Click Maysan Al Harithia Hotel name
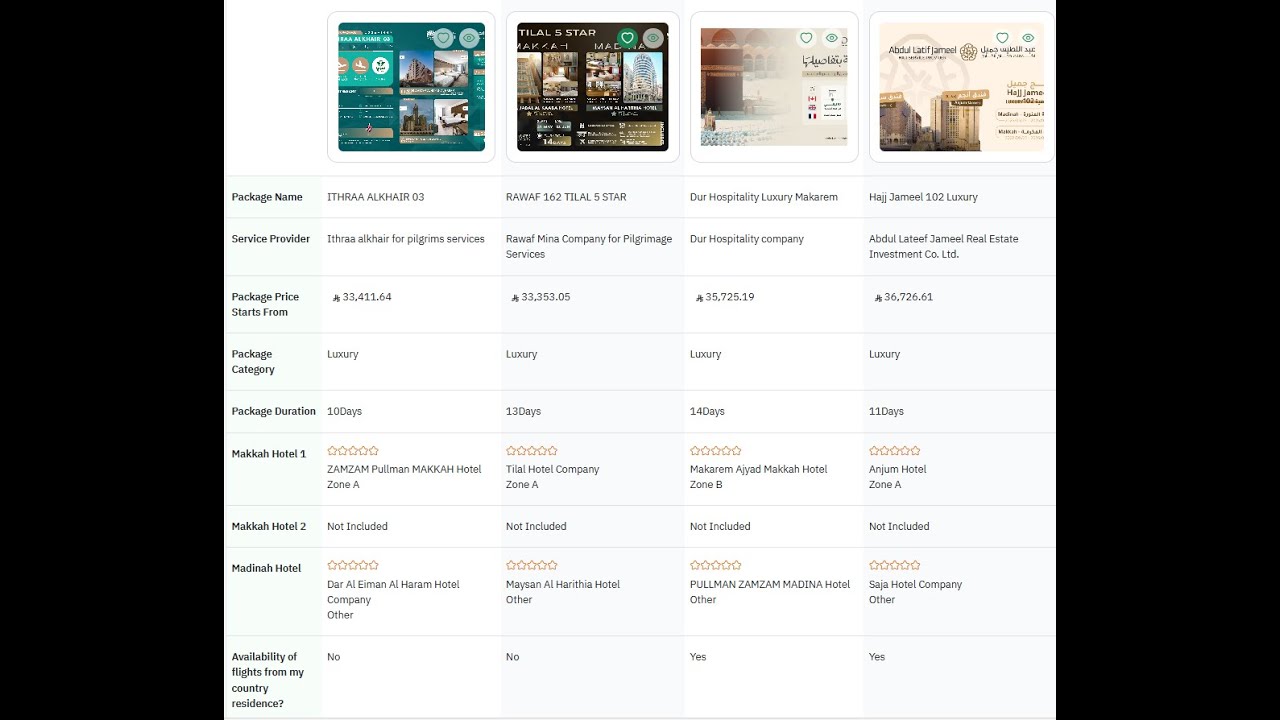Screen dimensions: 1280x720 [563, 584]
